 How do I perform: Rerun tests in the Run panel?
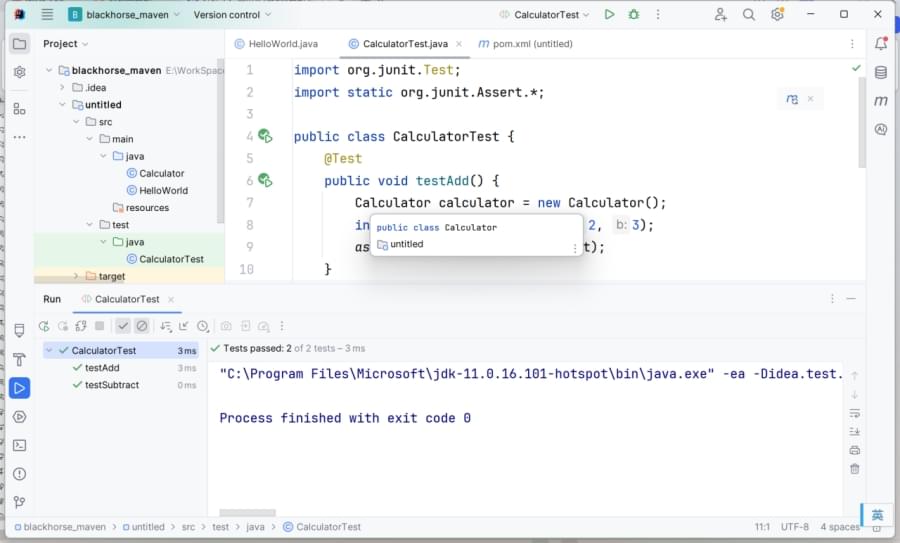(44, 326)
